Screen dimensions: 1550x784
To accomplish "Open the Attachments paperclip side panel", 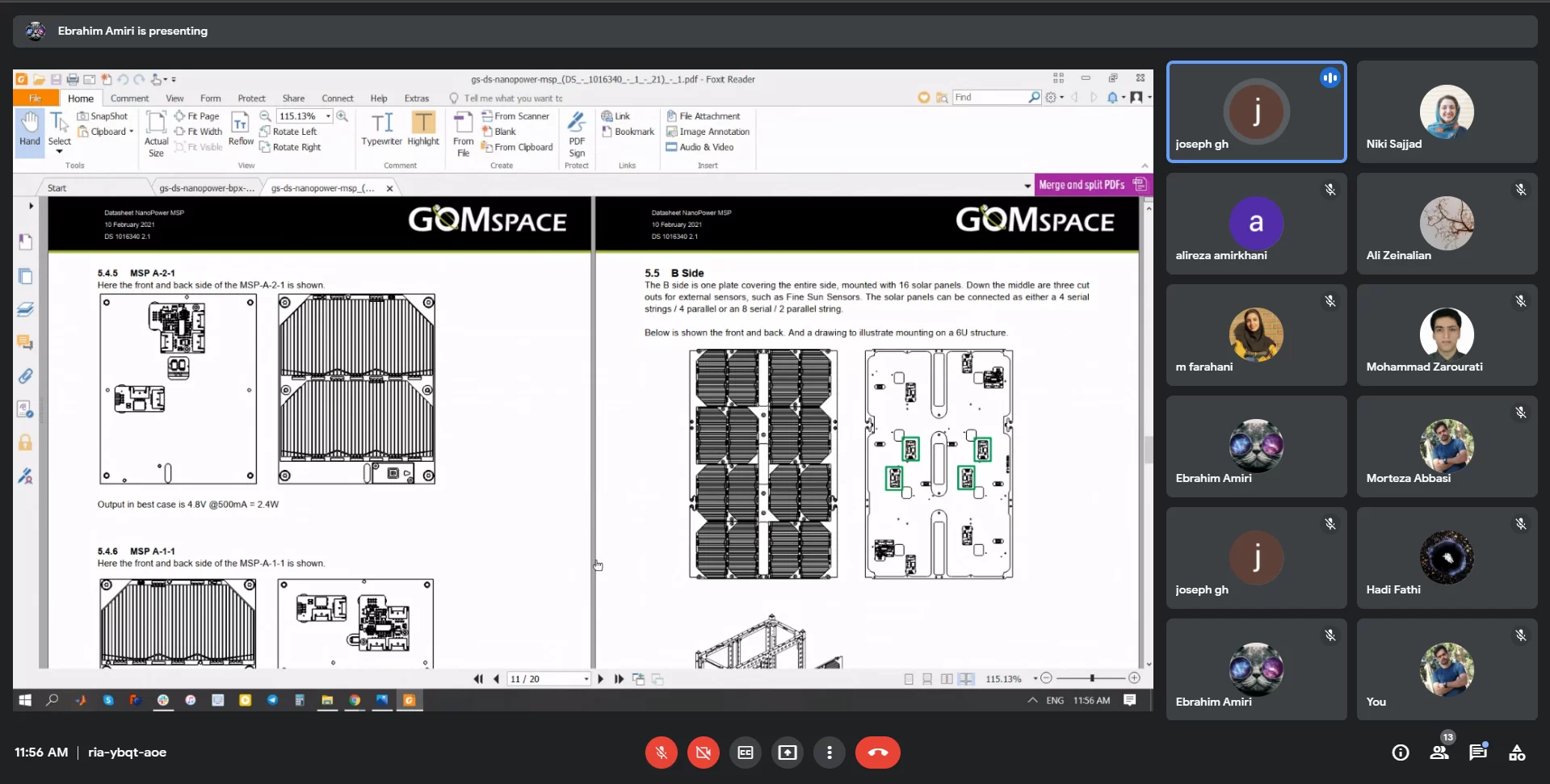I will 26,376.
